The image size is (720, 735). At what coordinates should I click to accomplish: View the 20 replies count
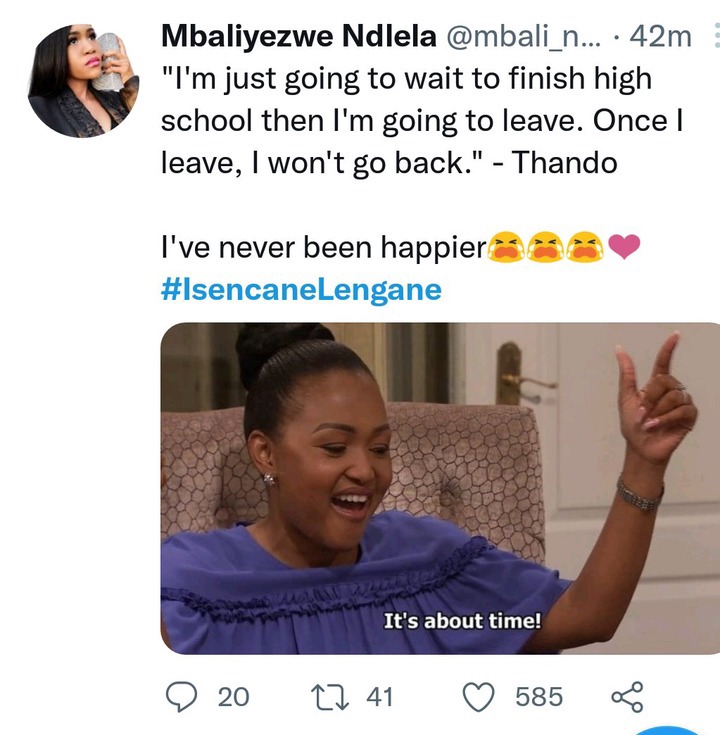click(233, 697)
